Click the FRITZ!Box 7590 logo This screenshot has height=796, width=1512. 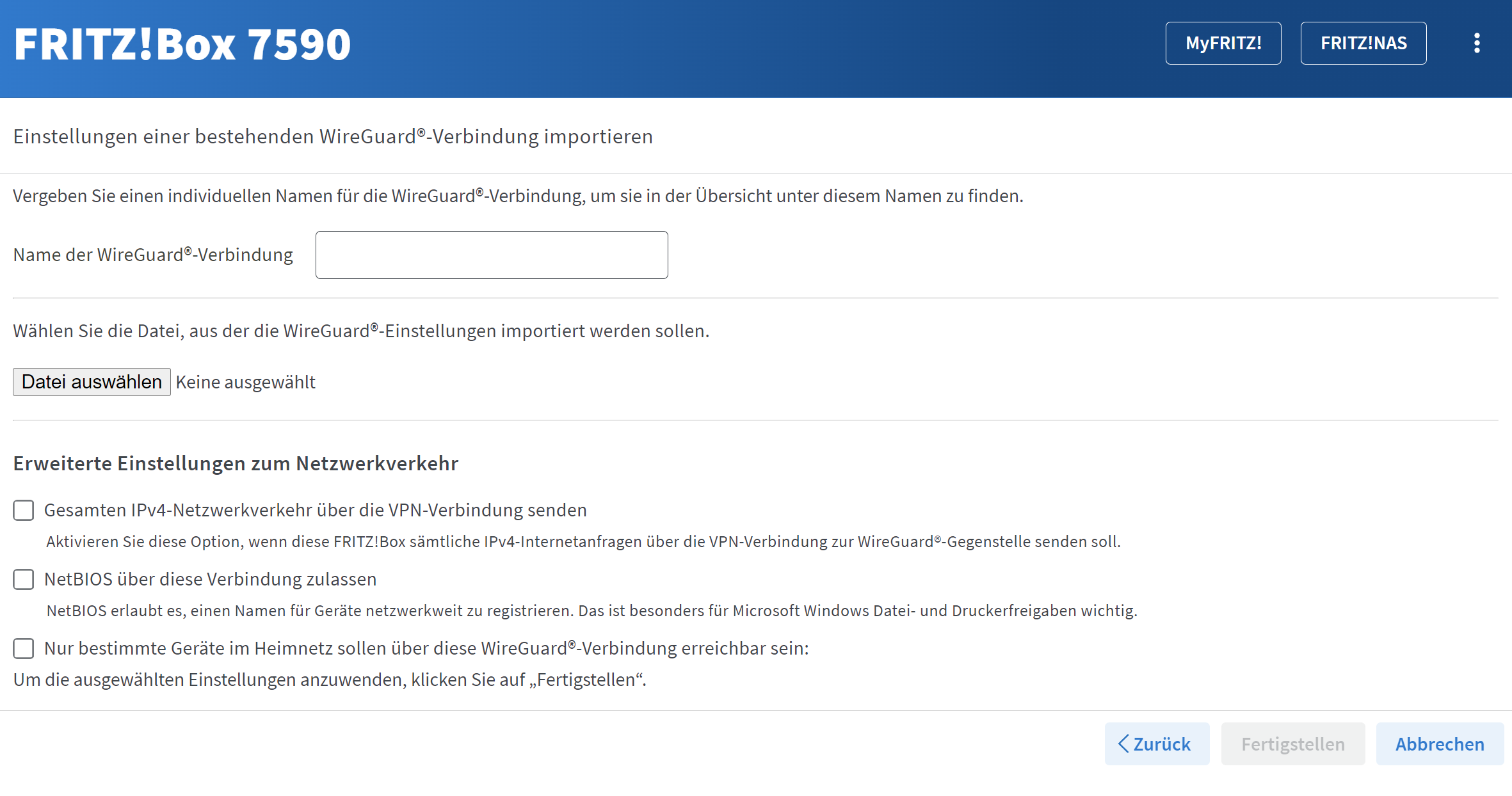pos(182,45)
